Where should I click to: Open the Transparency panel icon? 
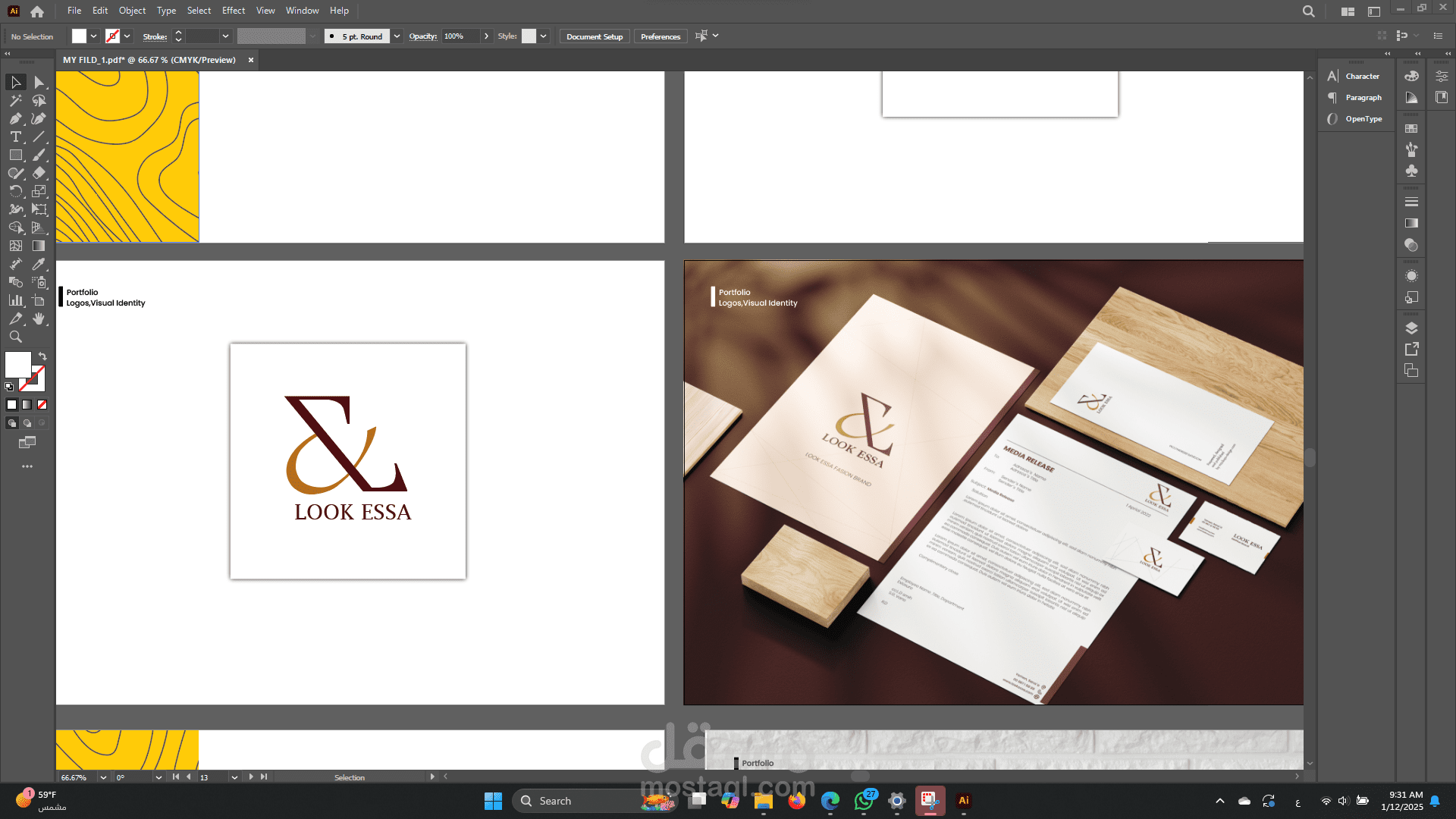pyautogui.click(x=1411, y=245)
